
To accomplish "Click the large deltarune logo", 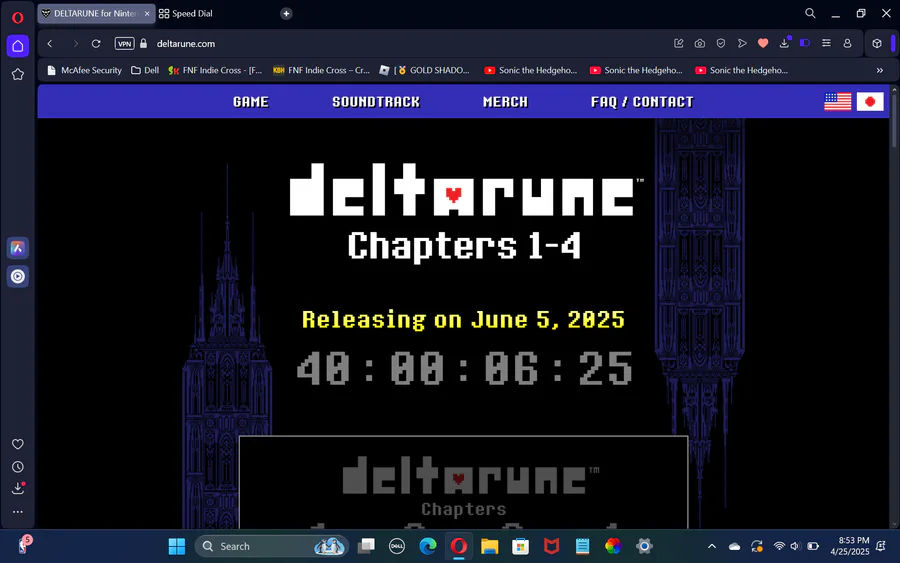I will pos(465,191).
